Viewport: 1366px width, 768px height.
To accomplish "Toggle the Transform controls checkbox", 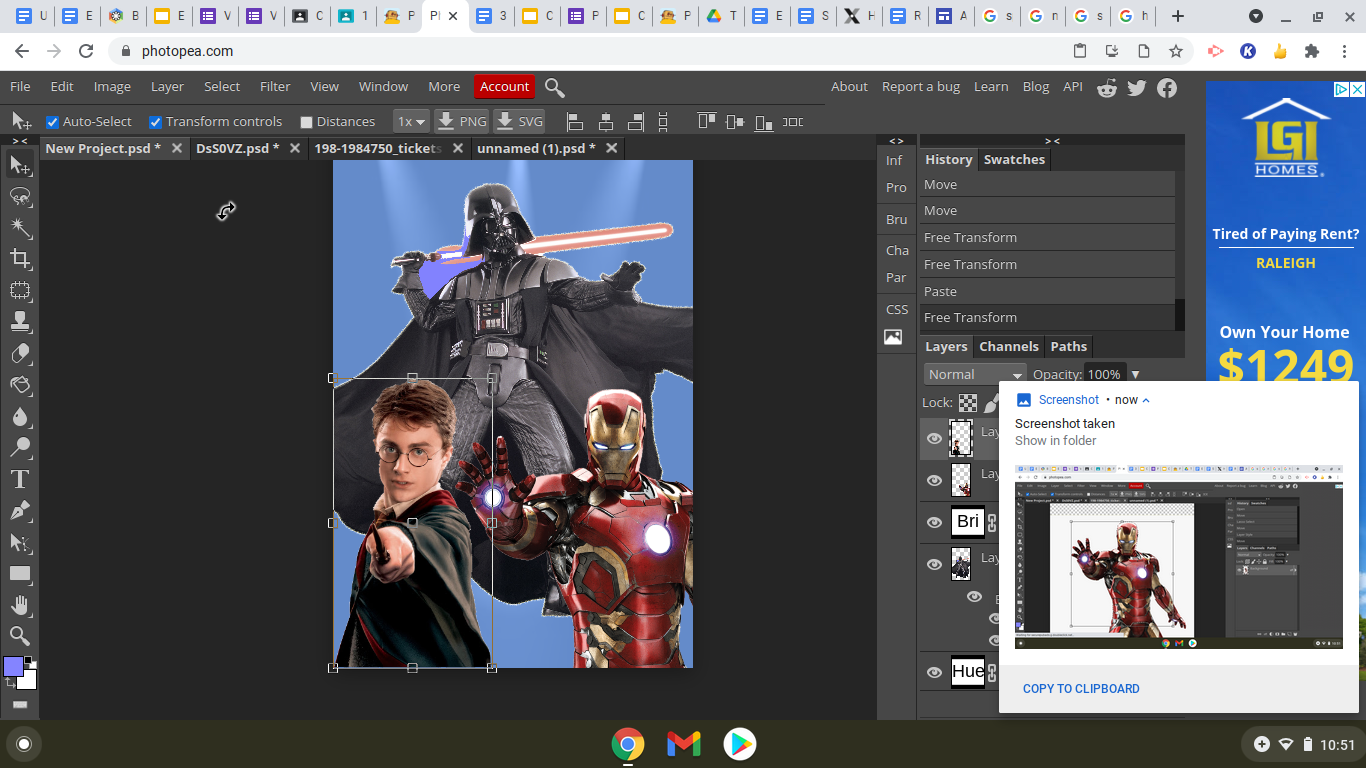I will [x=156, y=122].
